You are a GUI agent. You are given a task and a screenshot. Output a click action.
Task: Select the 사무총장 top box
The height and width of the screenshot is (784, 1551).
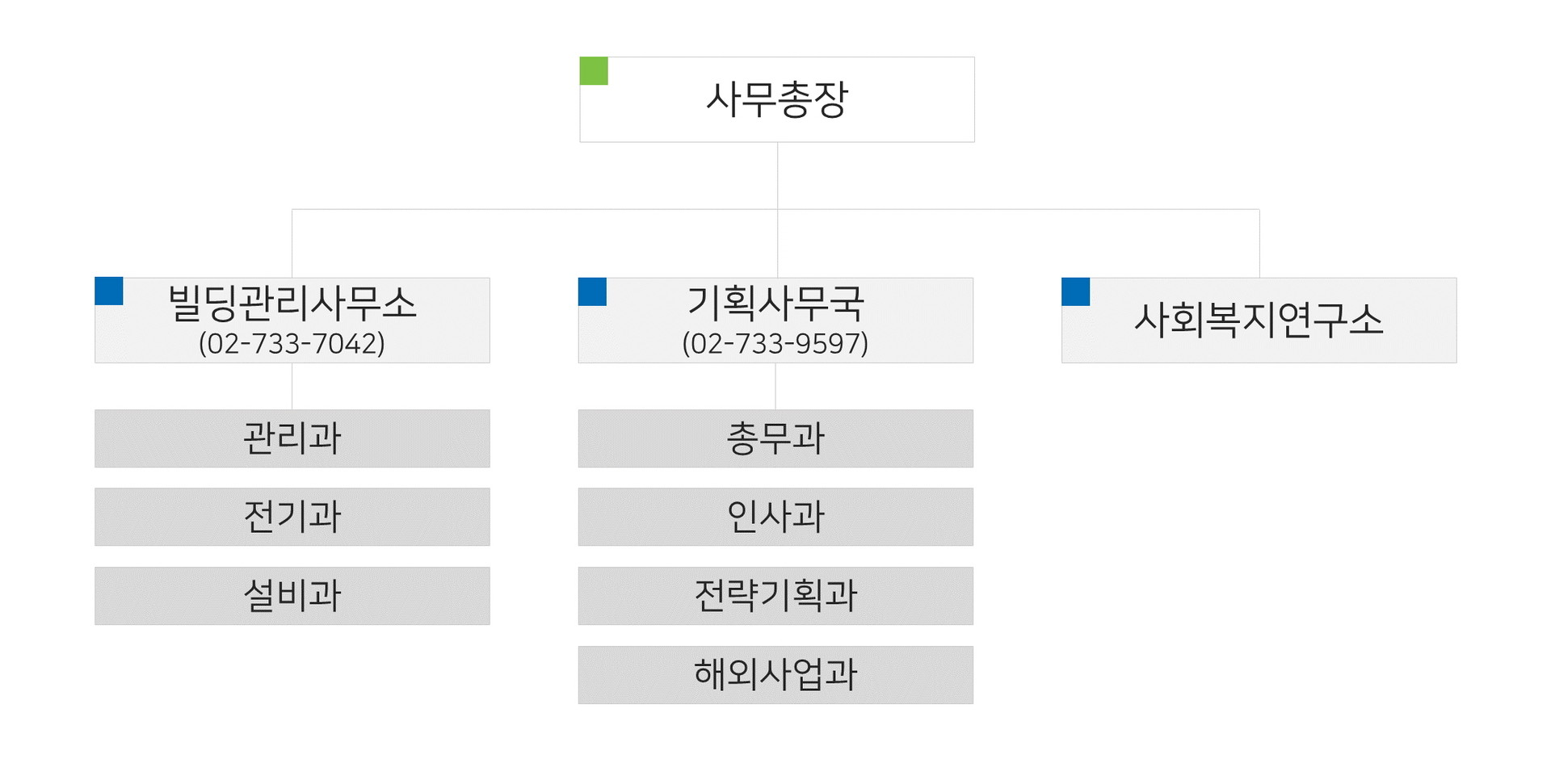pyautogui.click(x=777, y=99)
